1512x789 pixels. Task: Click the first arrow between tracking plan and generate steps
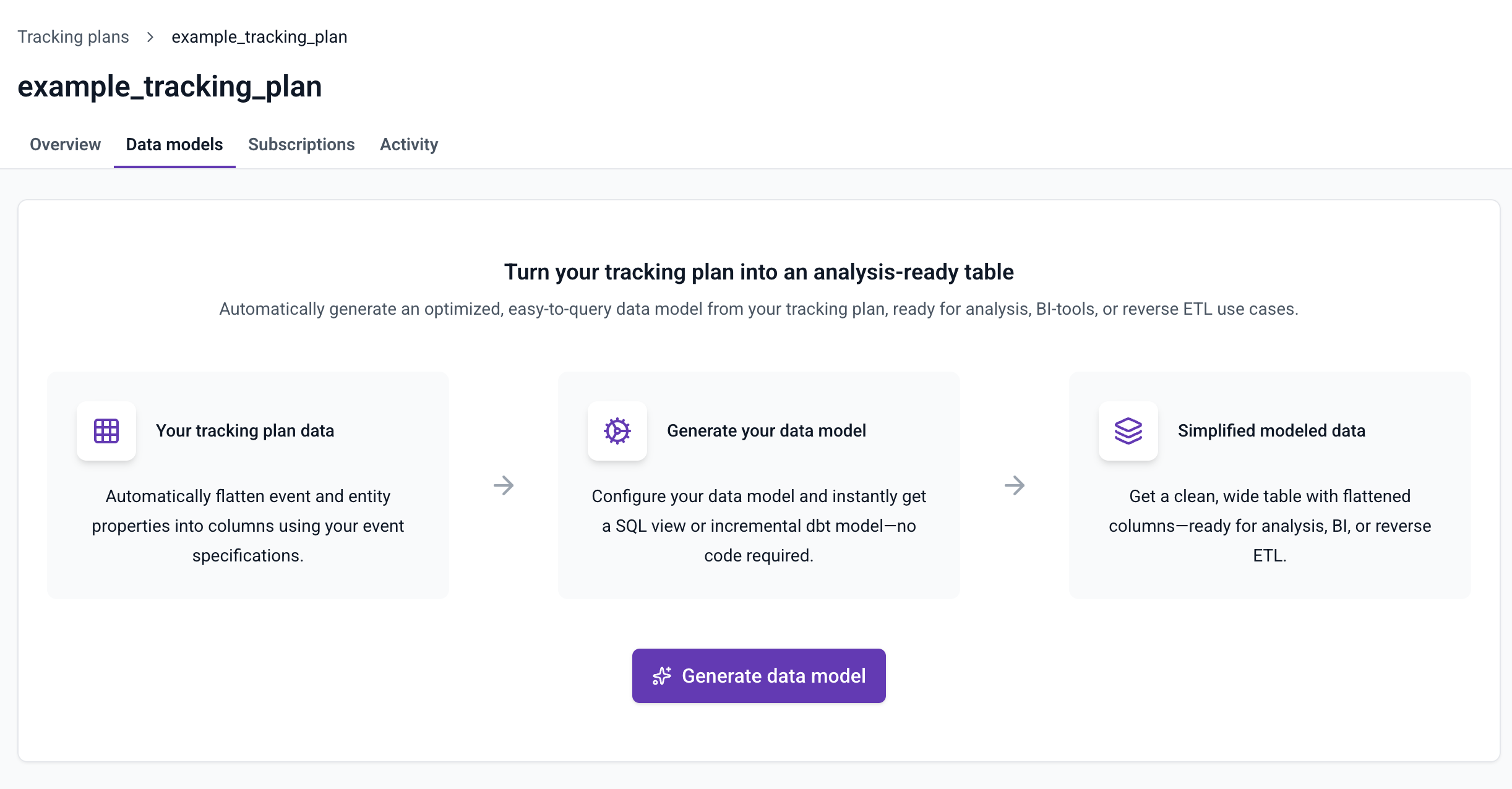[x=504, y=486]
